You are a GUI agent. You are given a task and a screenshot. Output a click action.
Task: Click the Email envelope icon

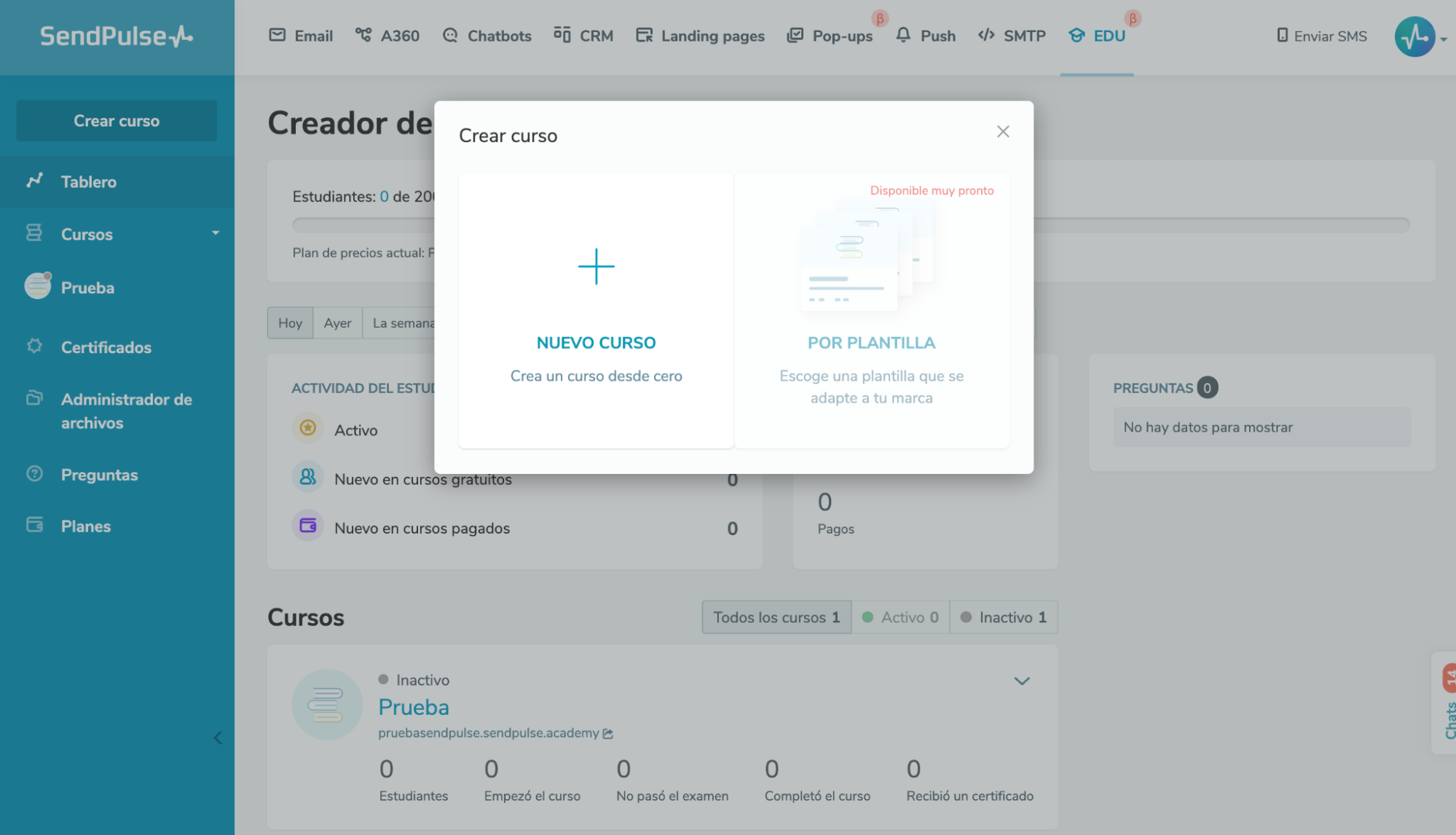(278, 35)
